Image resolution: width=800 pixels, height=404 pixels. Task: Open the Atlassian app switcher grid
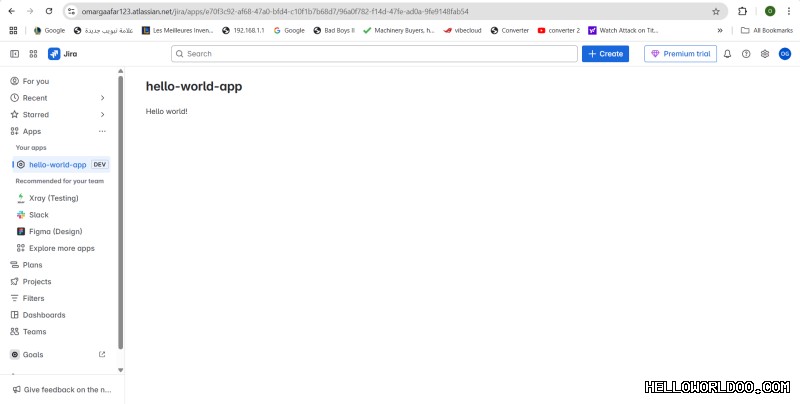[34, 54]
